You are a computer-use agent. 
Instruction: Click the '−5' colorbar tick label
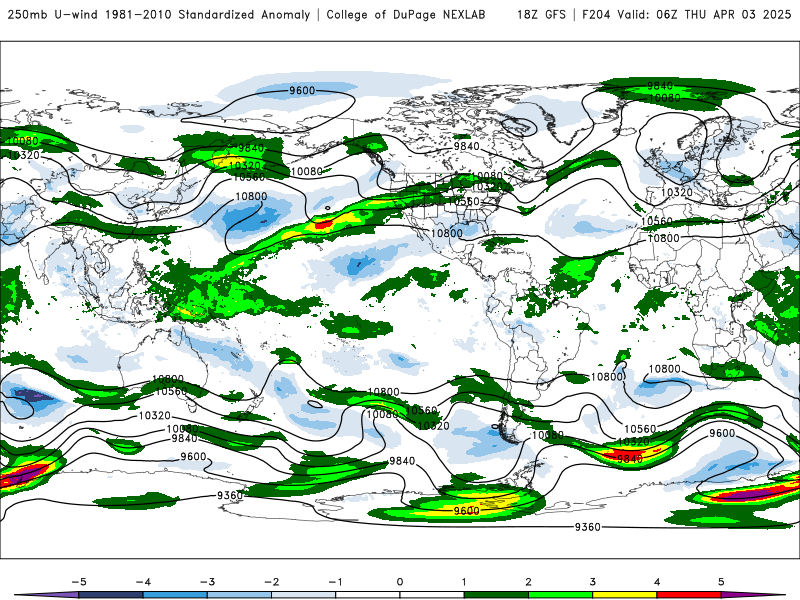(79, 582)
